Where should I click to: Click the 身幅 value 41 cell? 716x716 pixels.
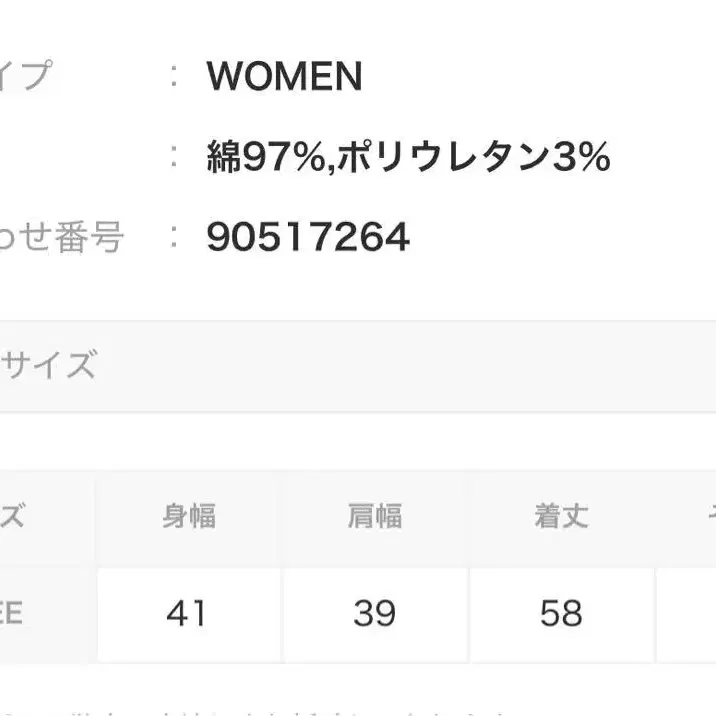pos(189,613)
